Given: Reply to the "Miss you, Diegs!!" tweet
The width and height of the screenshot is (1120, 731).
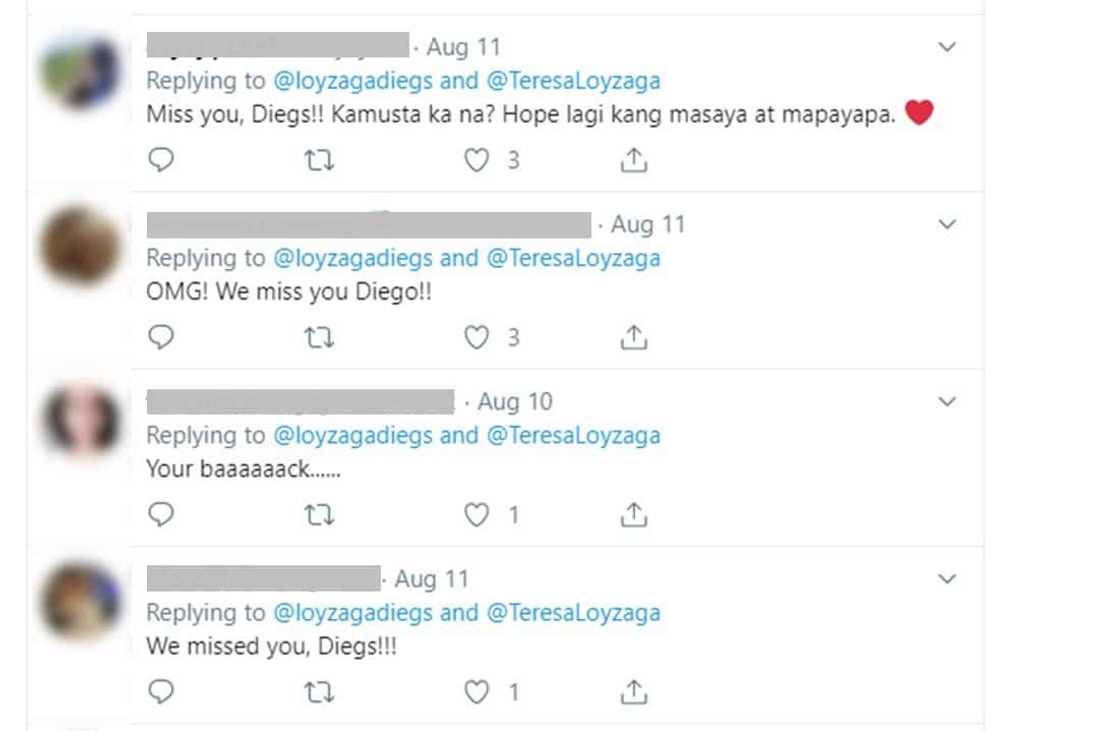Looking at the screenshot, I should pos(161,159).
